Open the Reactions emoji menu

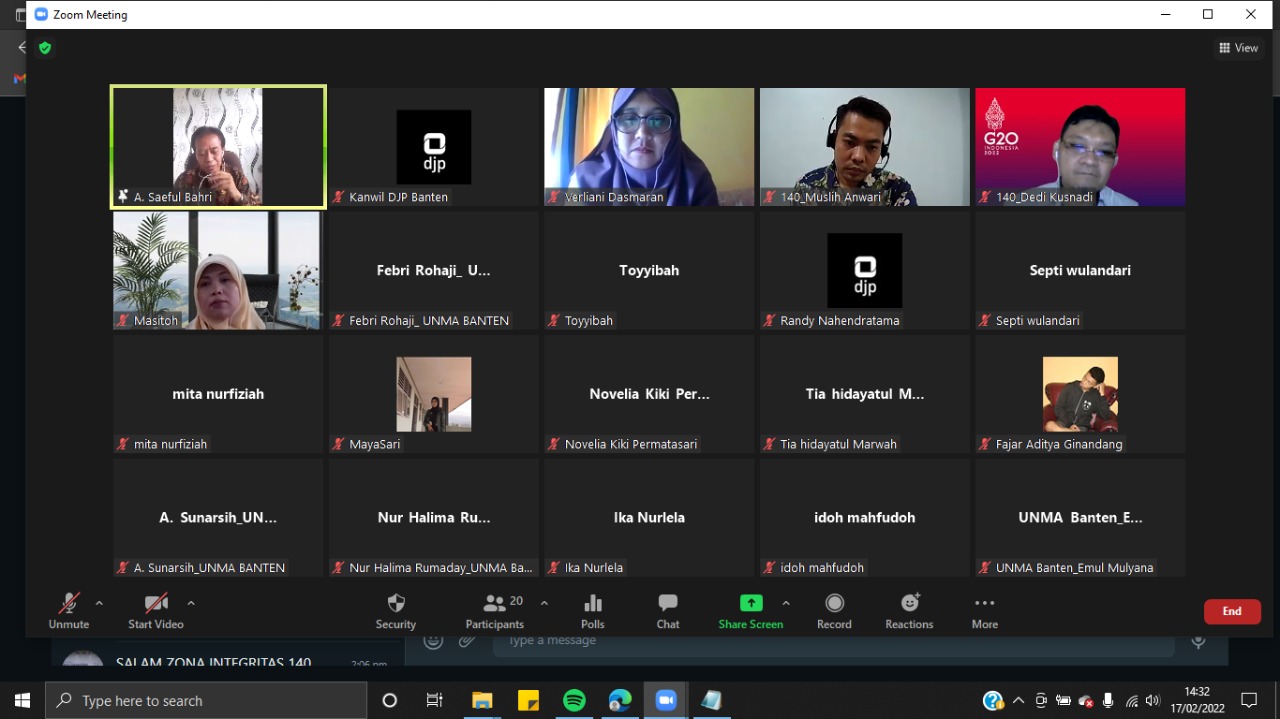[x=909, y=604]
